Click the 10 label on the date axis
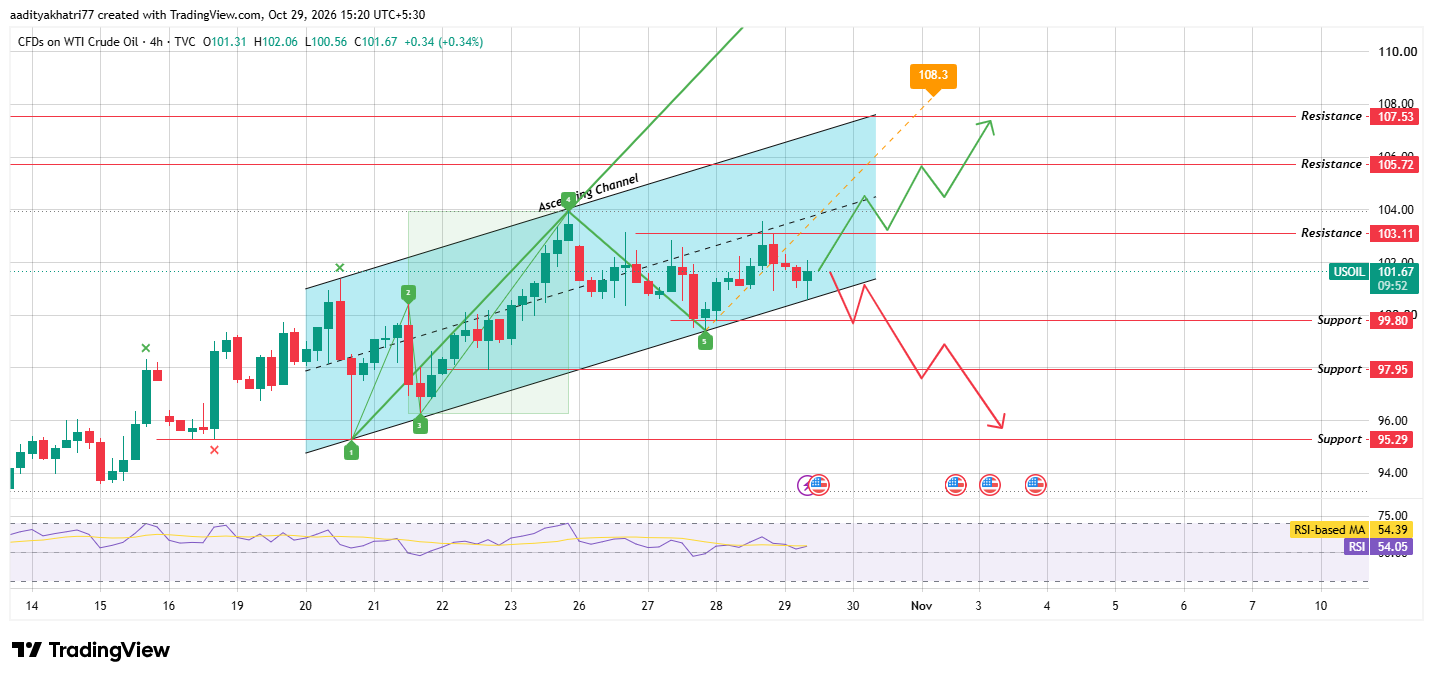This screenshot has height=680, width=1433. [1321, 606]
